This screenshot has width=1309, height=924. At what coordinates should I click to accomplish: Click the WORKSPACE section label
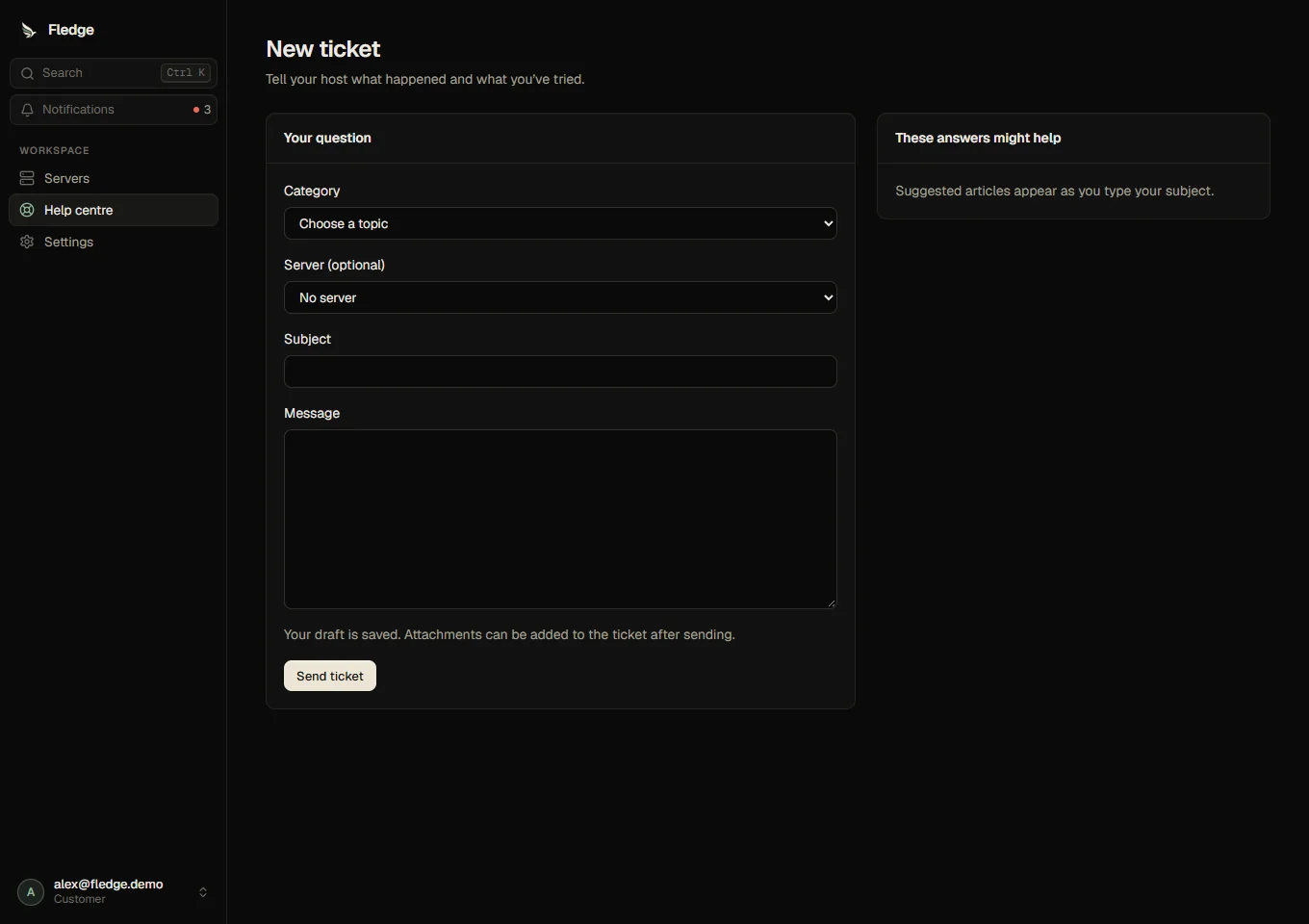point(54,150)
